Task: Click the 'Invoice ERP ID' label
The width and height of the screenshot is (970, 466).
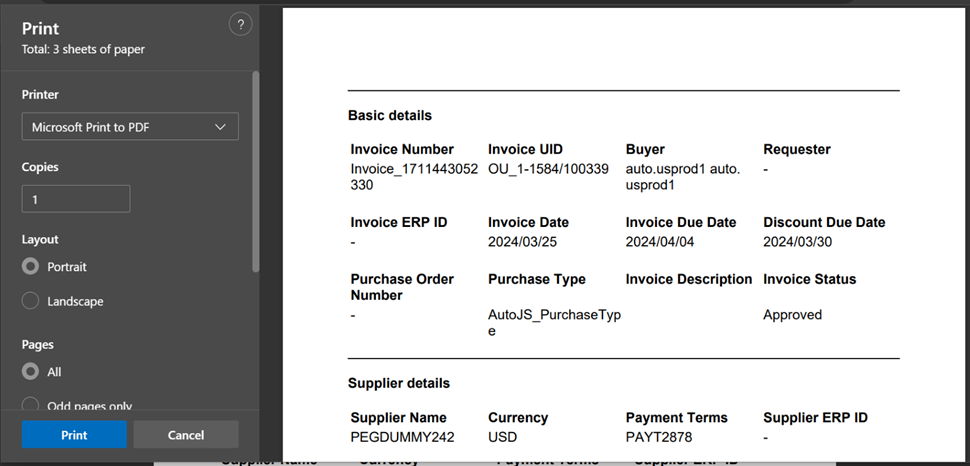Action: (399, 222)
